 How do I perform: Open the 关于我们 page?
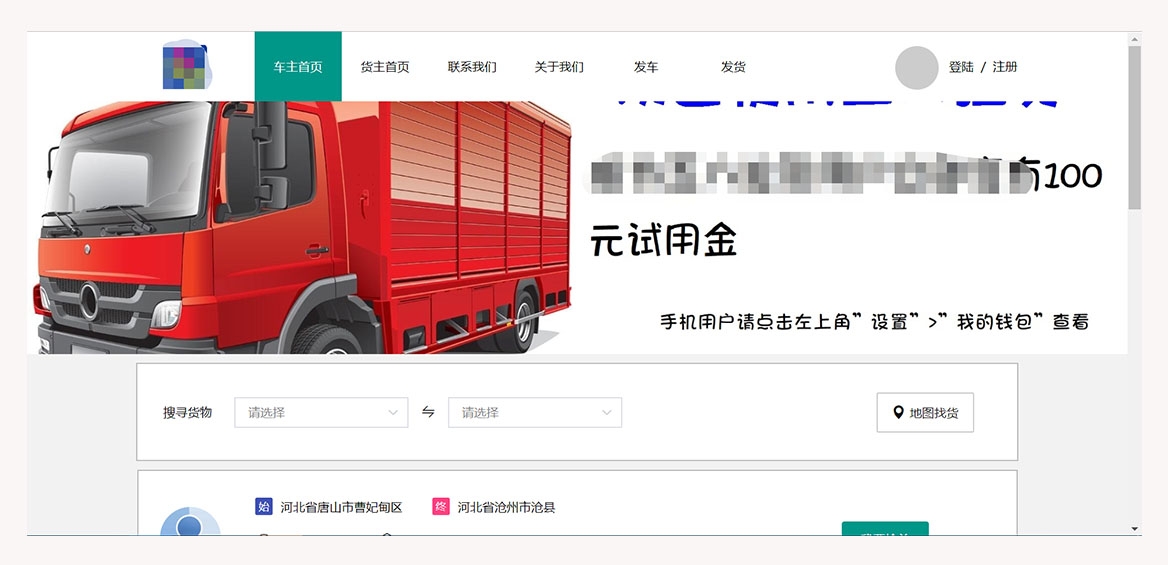pos(559,66)
